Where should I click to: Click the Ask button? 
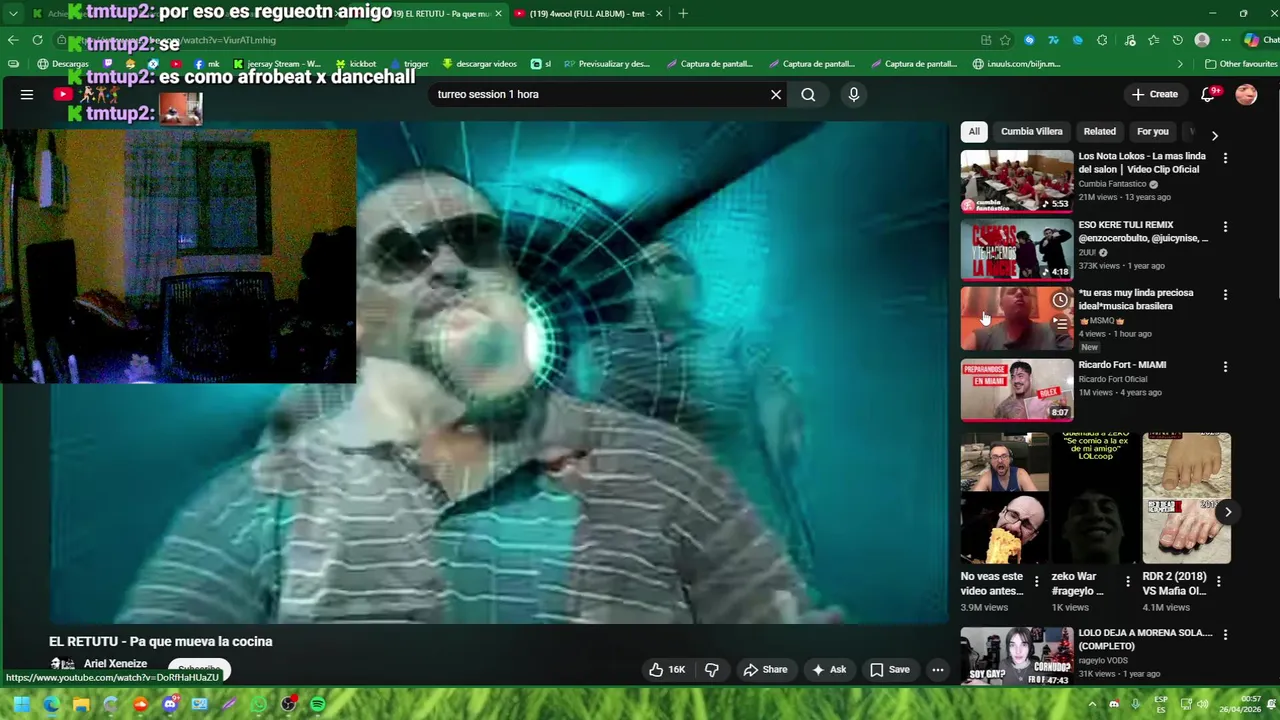pos(829,670)
